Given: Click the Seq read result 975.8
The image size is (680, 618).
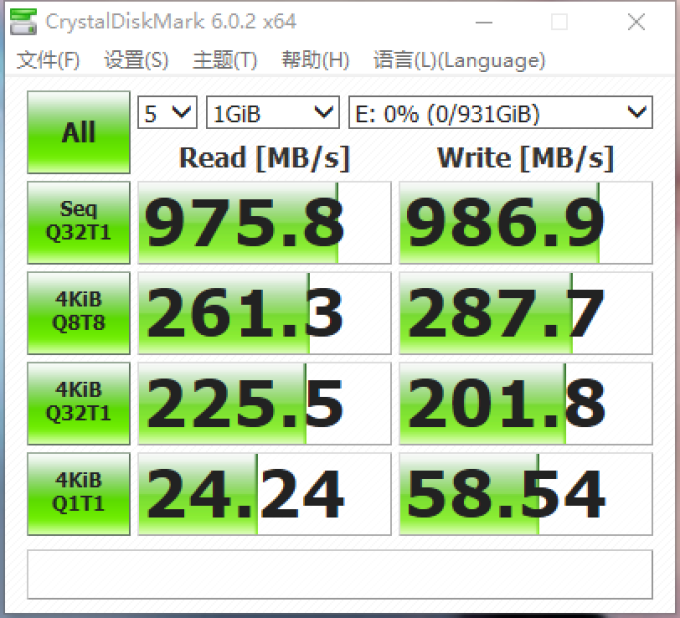Looking at the screenshot, I should coord(265,222).
